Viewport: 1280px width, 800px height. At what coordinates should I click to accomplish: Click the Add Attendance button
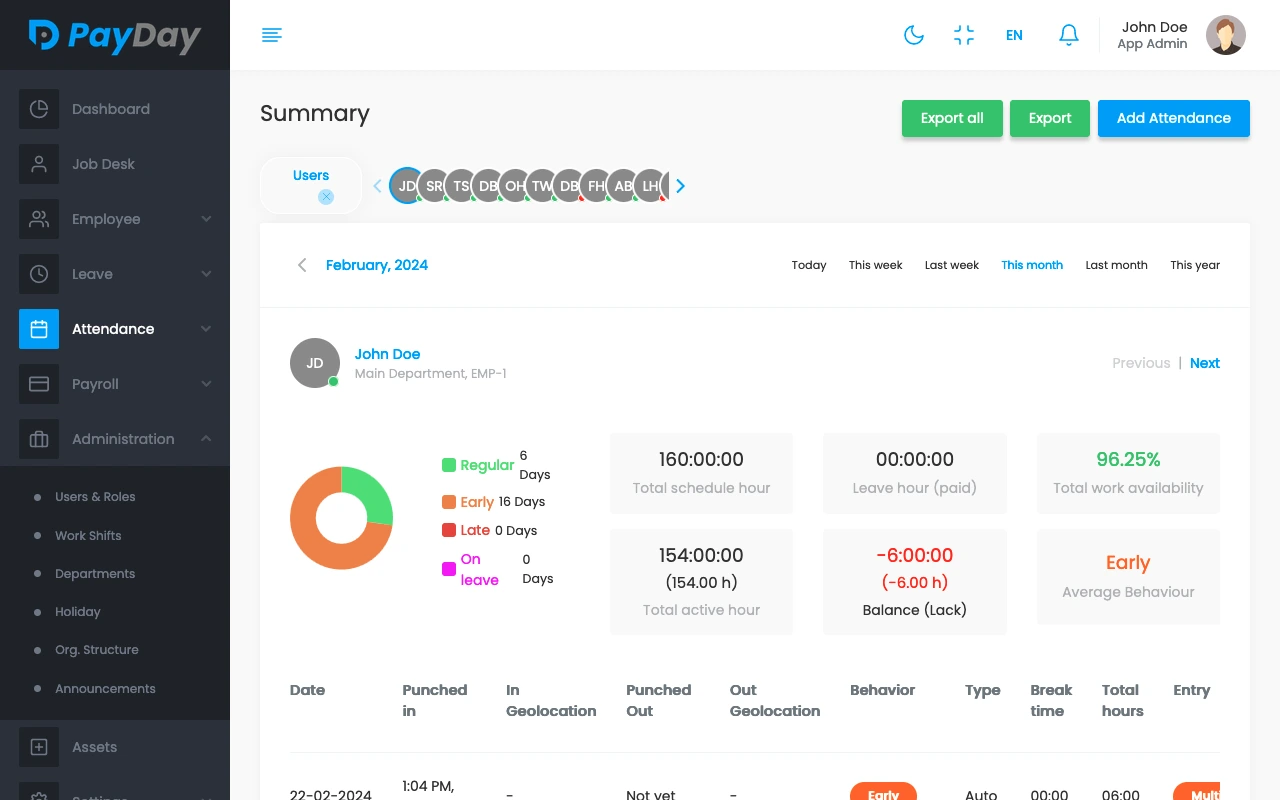click(1173, 118)
